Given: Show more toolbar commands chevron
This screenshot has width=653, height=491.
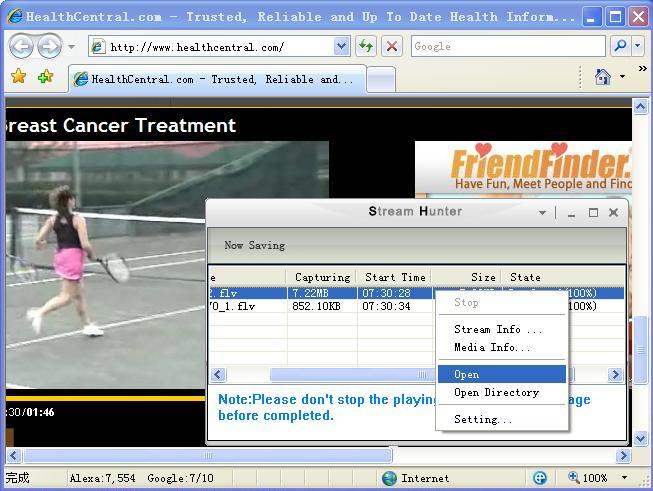Looking at the screenshot, I should point(643,69).
